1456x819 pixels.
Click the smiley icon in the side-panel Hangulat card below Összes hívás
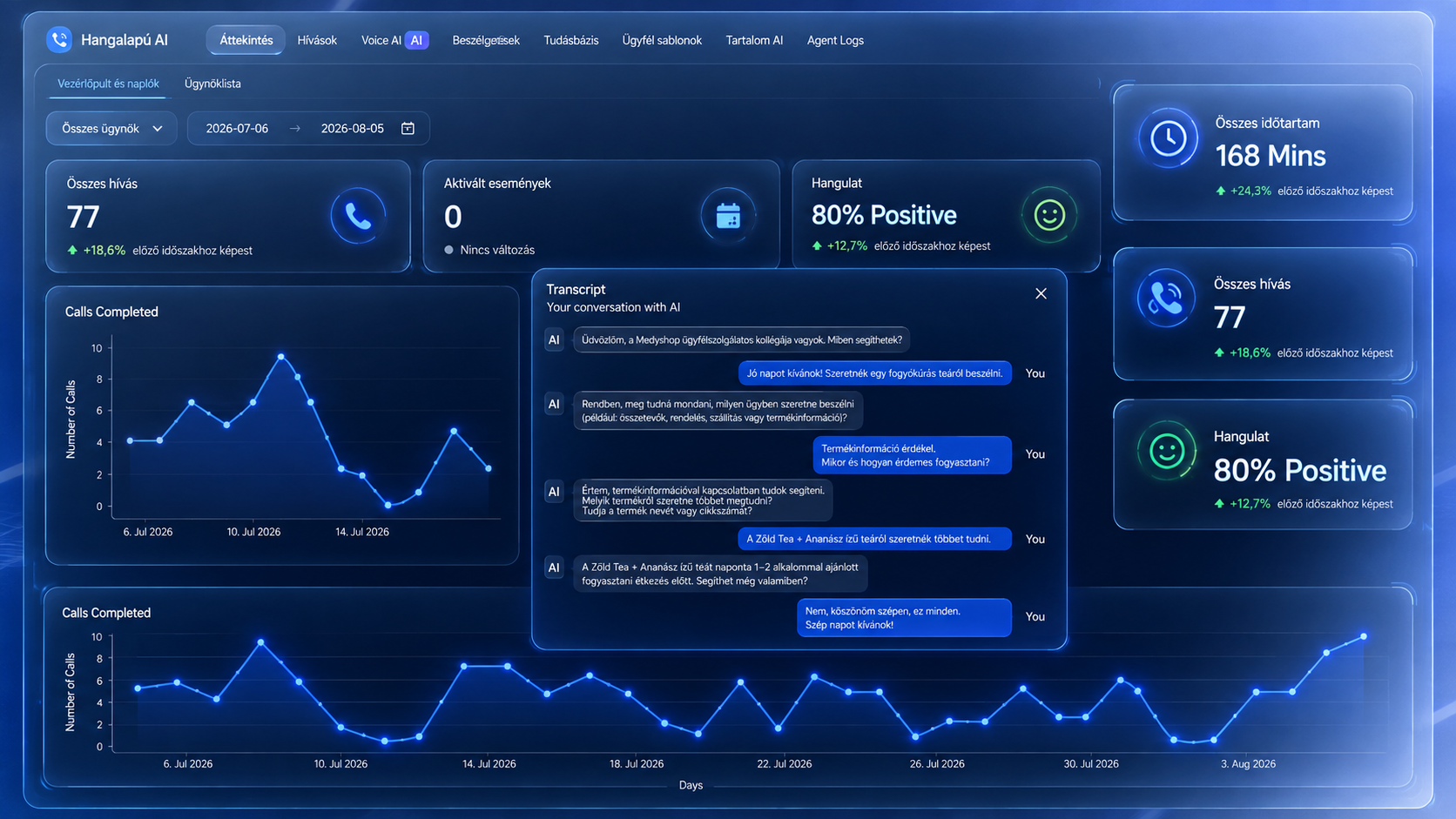pyautogui.click(x=1167, y=452)
